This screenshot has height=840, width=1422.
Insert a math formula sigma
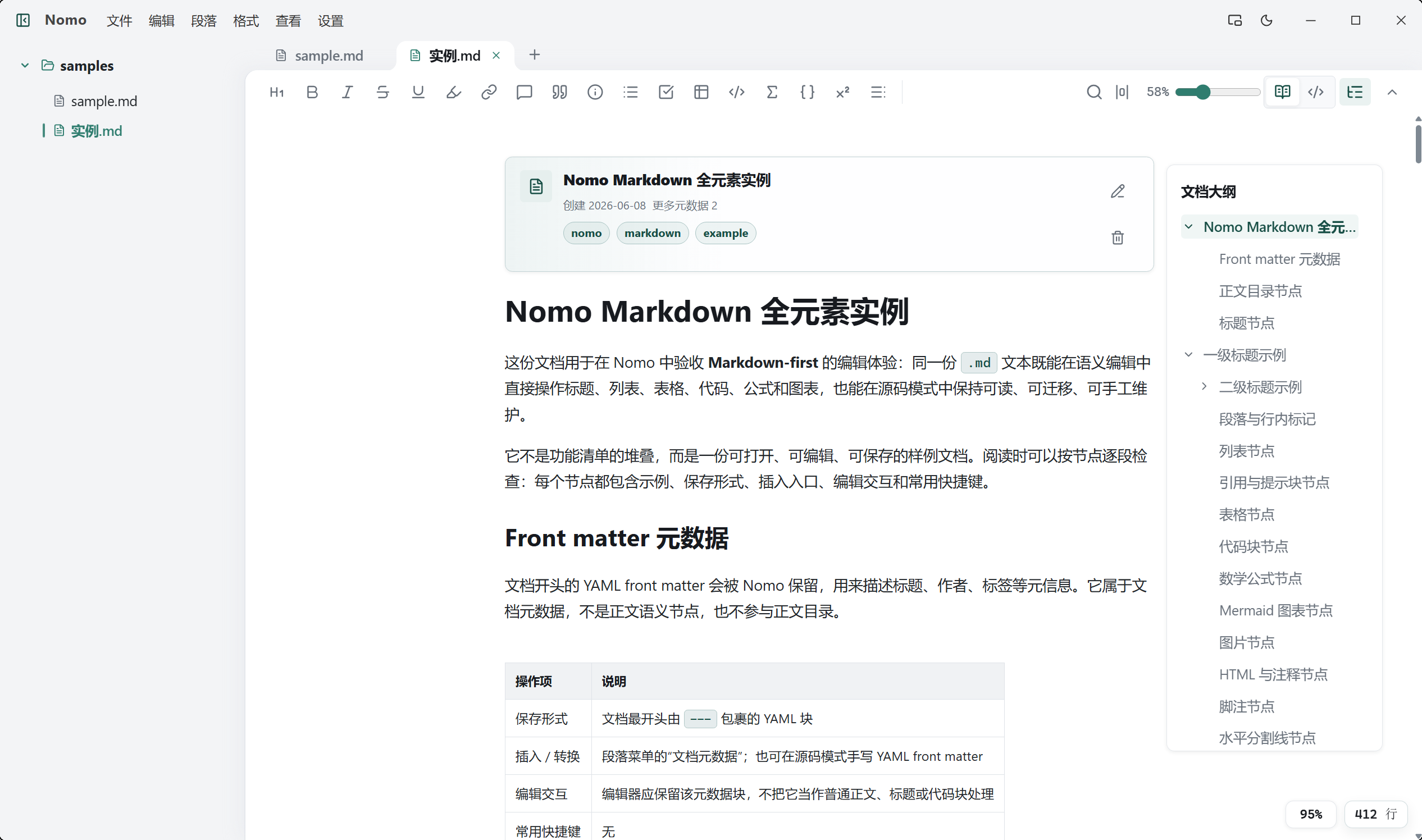(772, 92)
